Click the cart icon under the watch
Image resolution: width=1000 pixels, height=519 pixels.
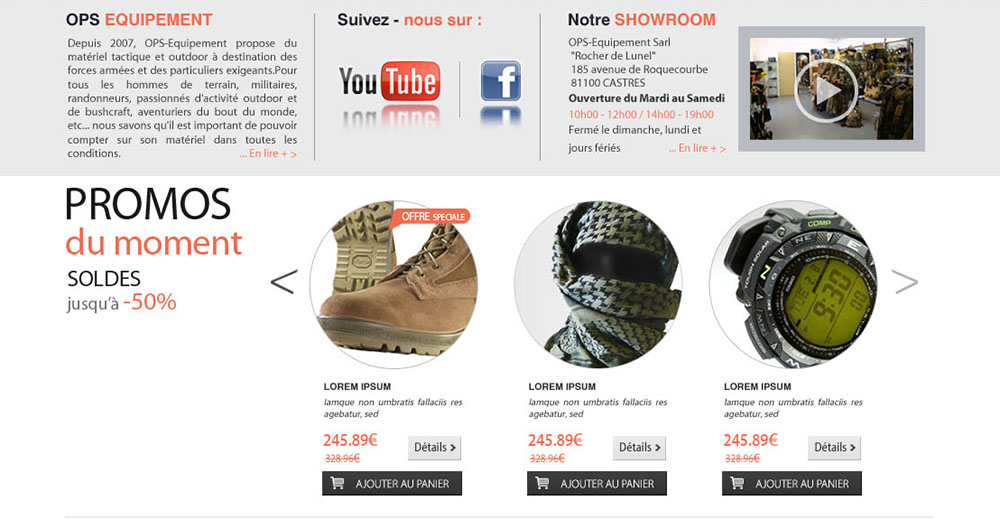click(x=737, y=483)
